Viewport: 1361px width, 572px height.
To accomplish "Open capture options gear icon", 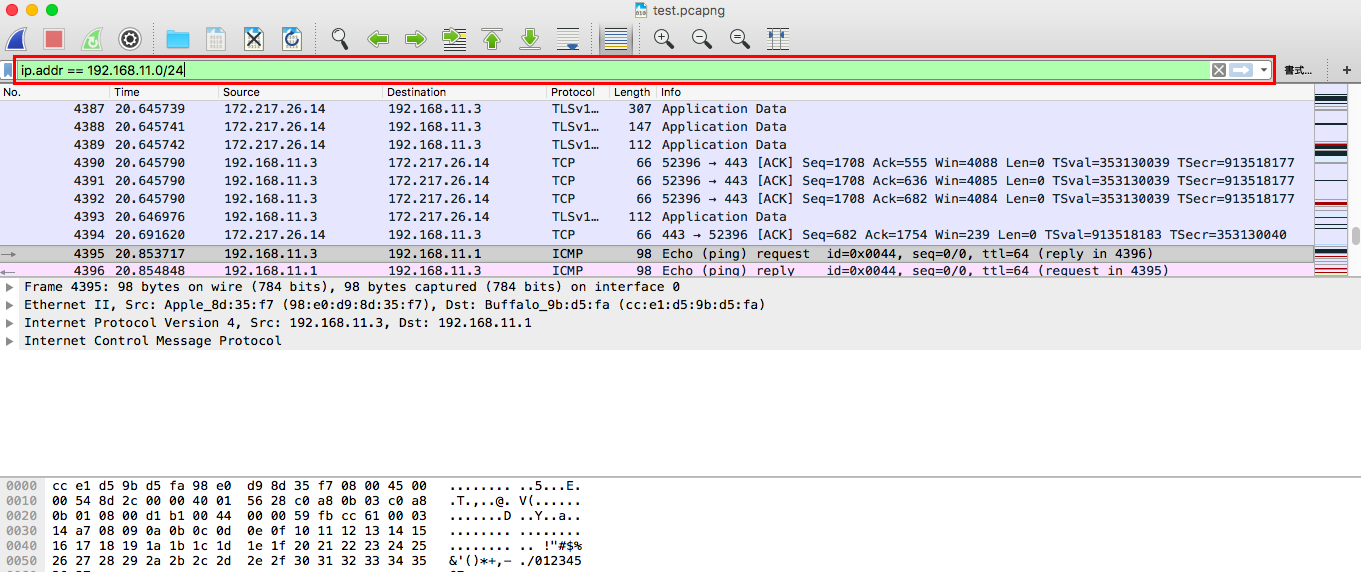I will (129, 39).
